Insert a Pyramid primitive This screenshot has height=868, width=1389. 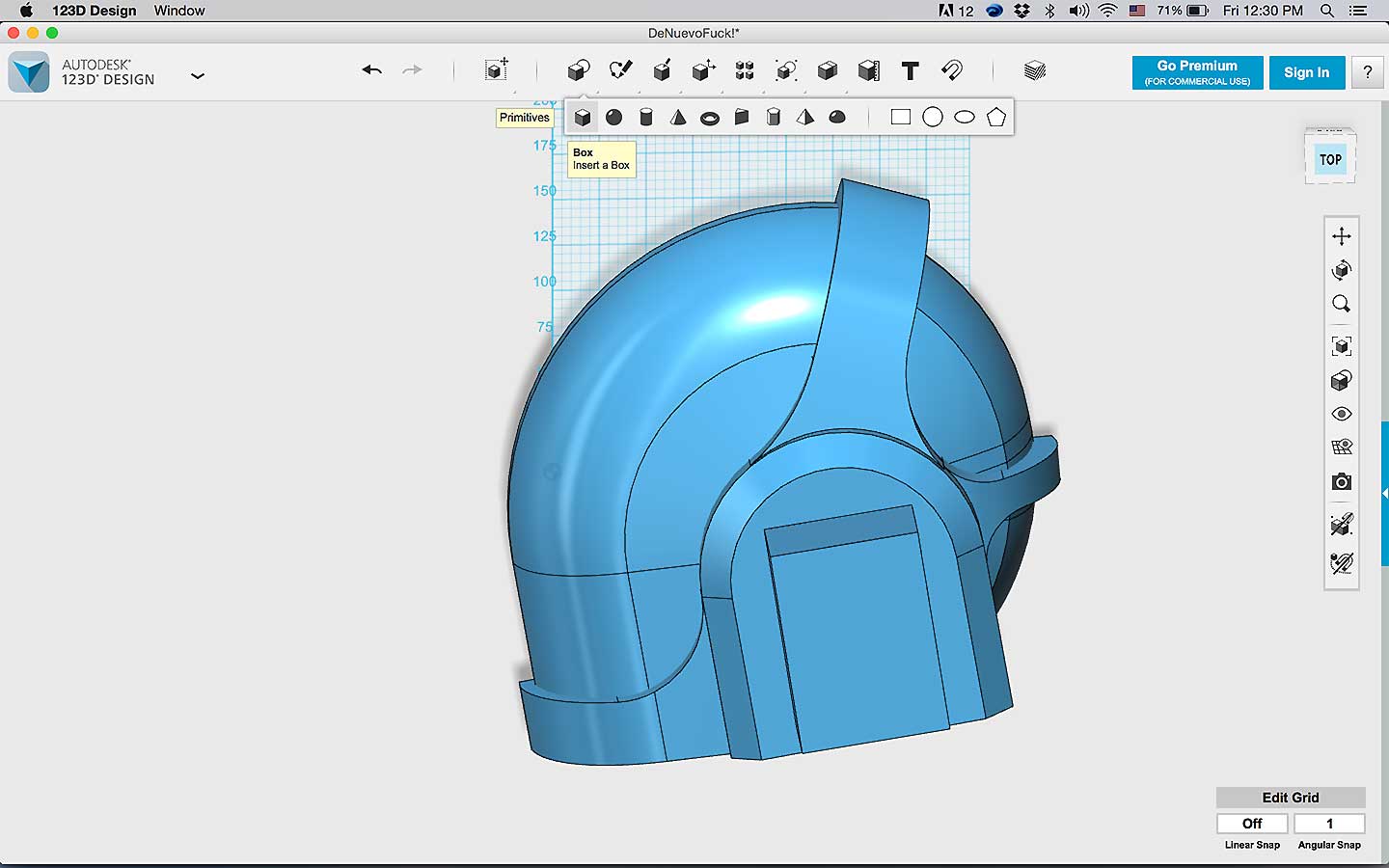coord(805,118)
